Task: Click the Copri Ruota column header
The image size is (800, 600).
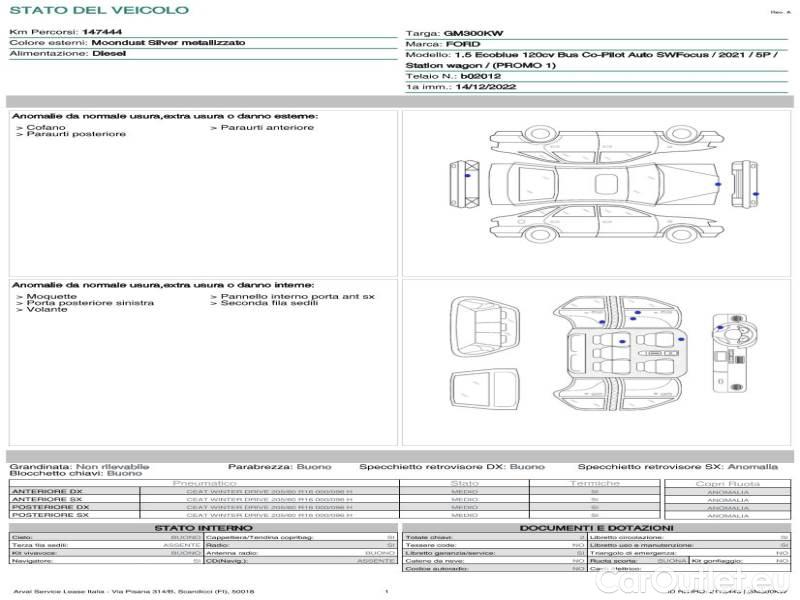Action: coord(727,483)
